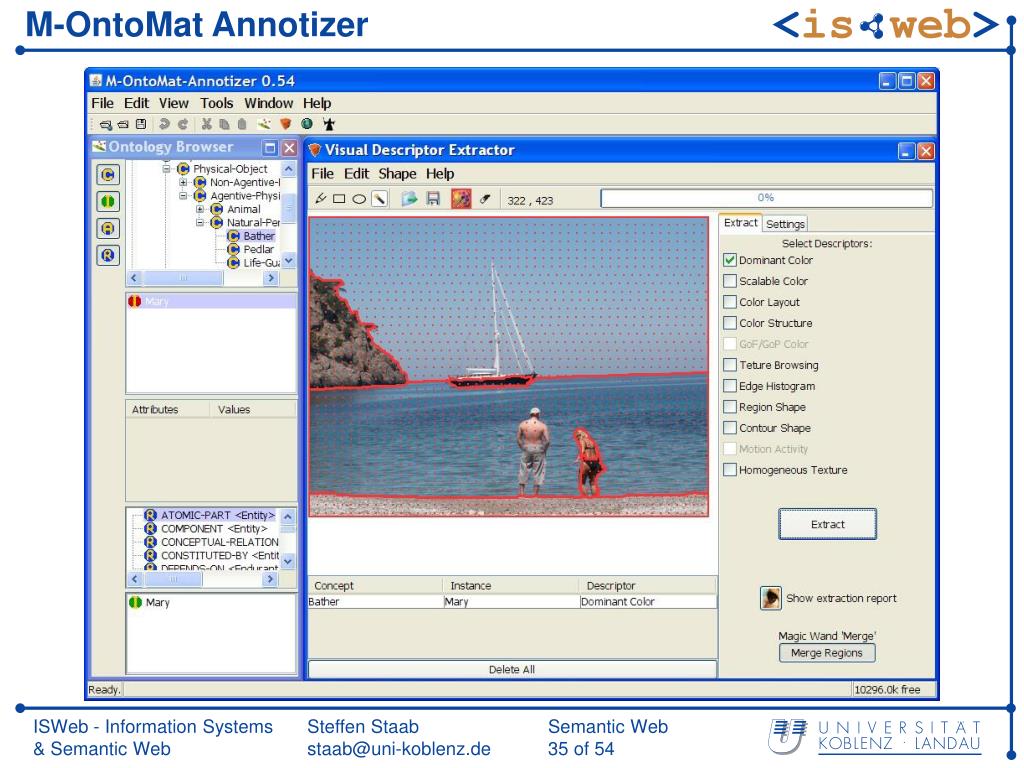
Task: Open the Visual Descriptor Extractor shield icon in main toolbar
Action: 285,124
